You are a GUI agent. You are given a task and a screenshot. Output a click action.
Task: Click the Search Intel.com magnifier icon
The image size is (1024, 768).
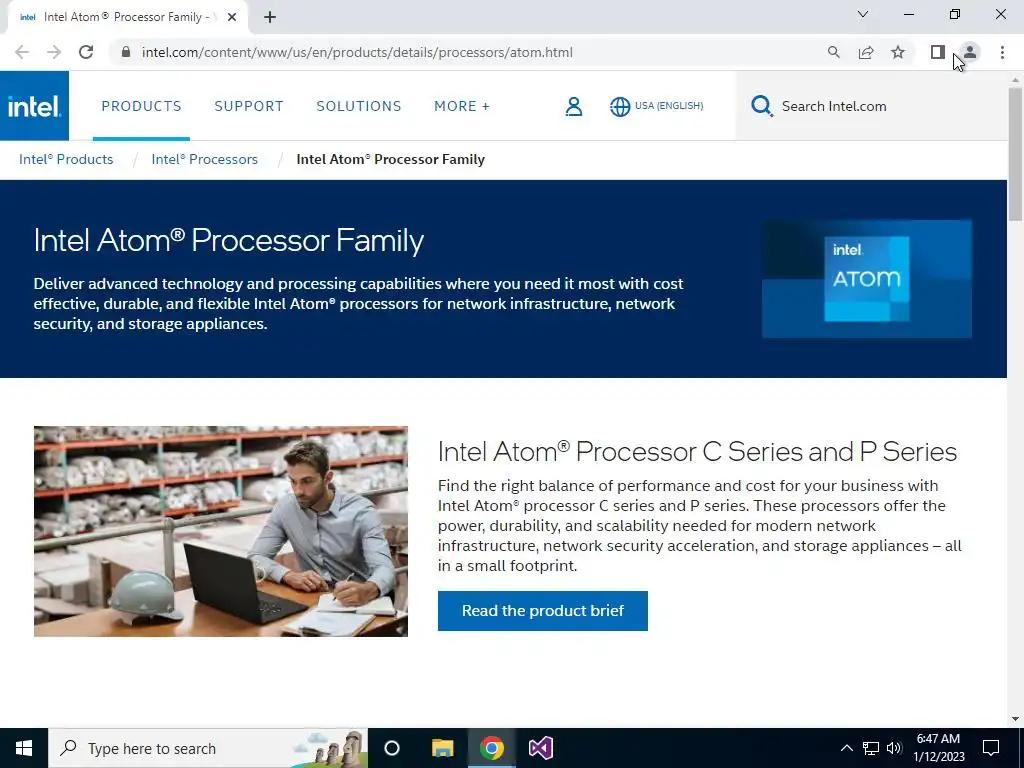pos(761,106)
